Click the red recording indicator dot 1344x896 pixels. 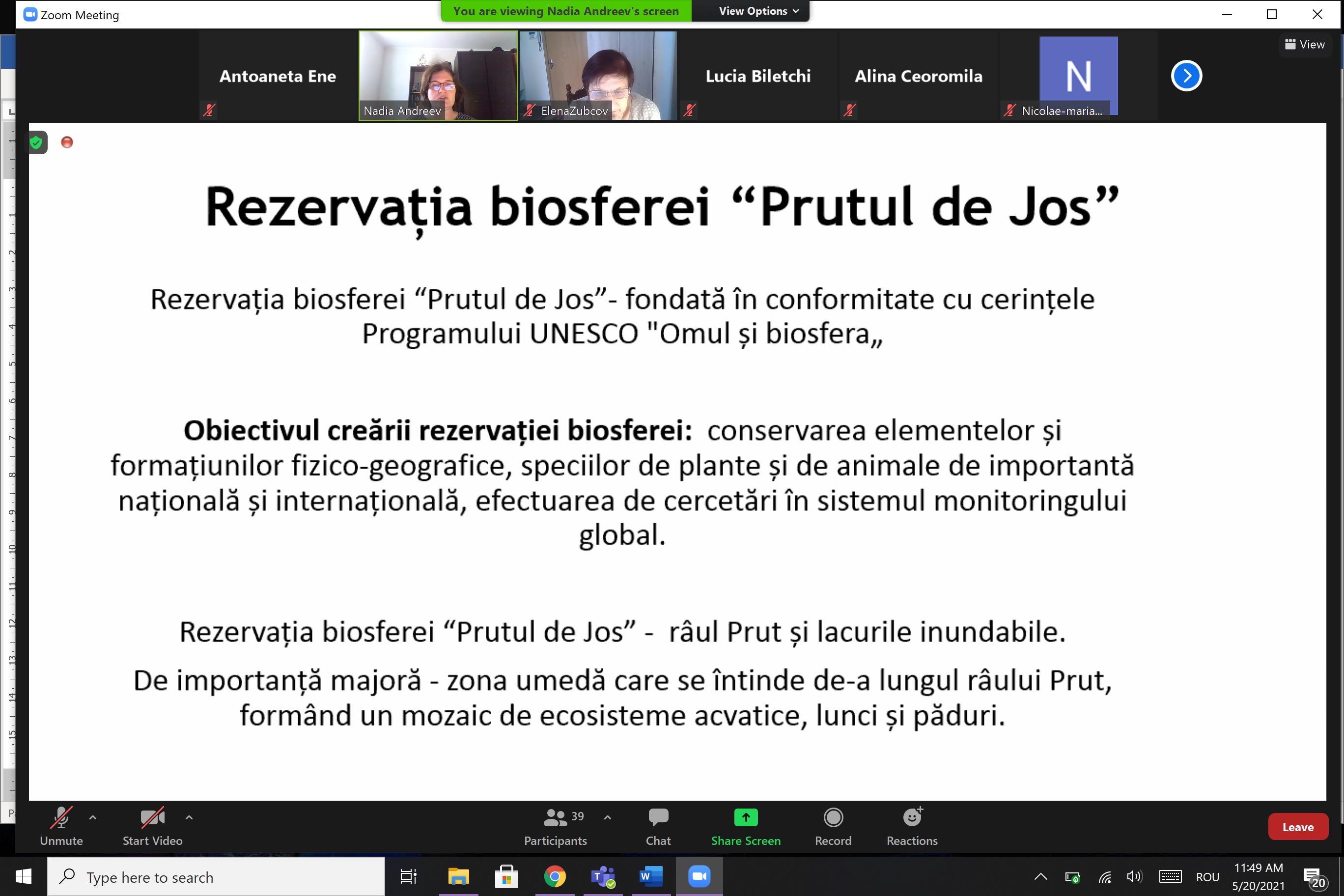[x=67, y=142]
